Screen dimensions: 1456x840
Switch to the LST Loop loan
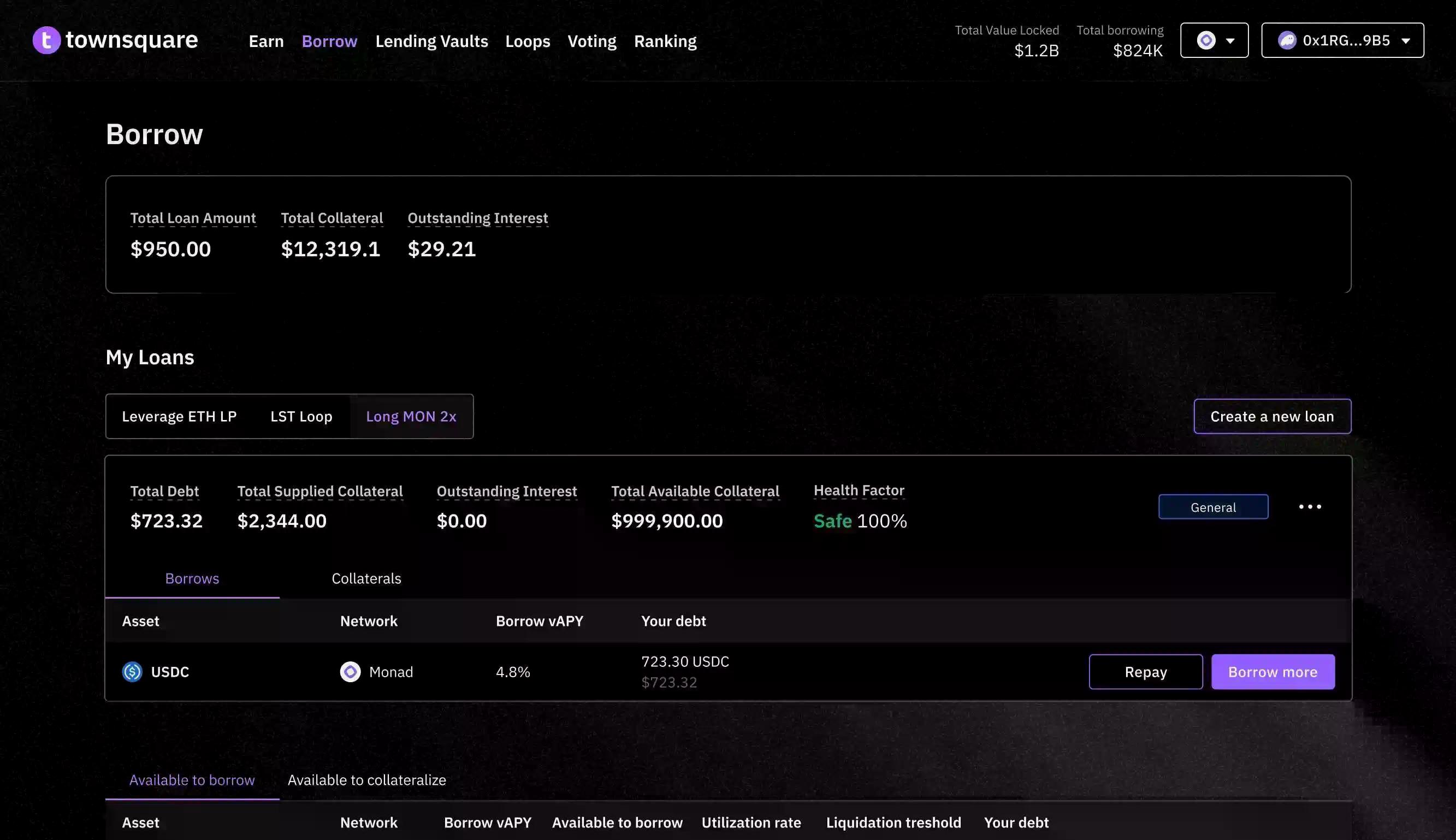(x=301, y=417)
